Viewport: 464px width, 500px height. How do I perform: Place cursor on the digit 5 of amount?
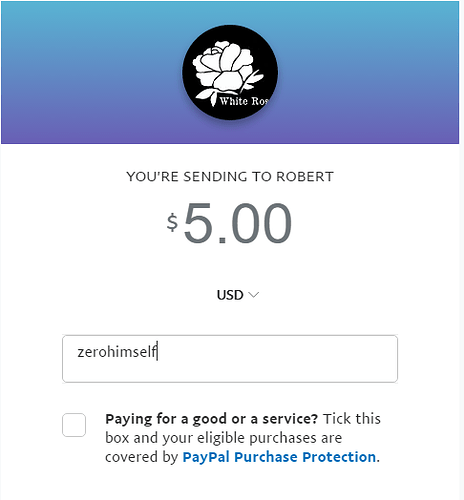(x=198, y=223)
